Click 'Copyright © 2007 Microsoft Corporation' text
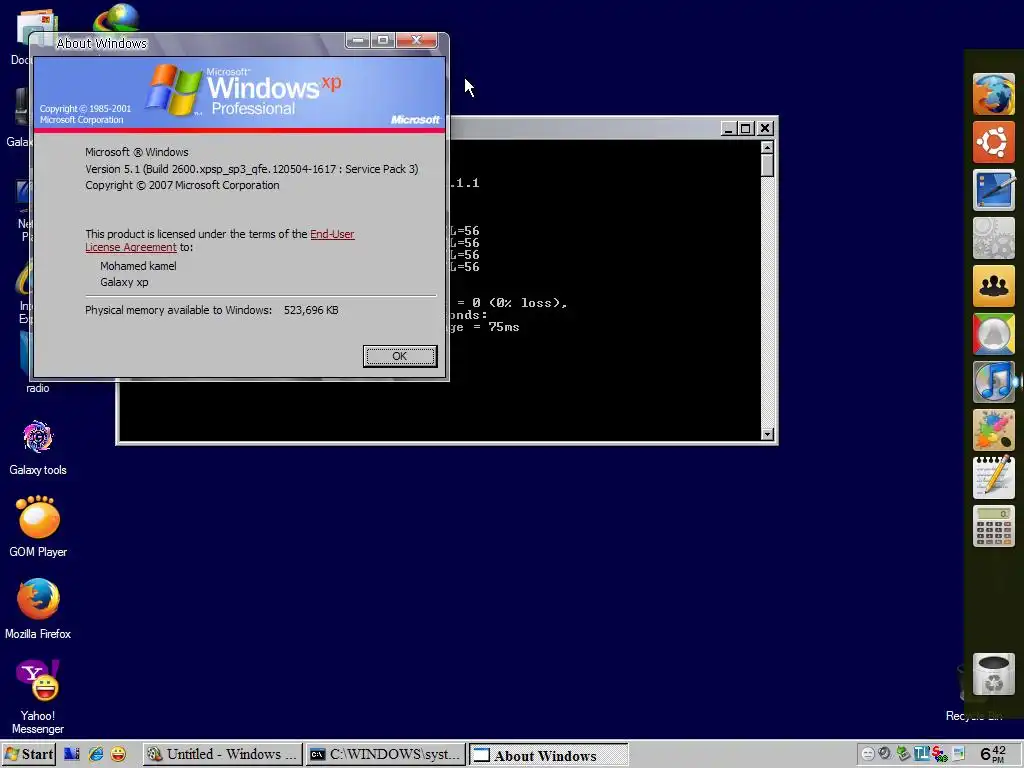Image resolution: width=1024 pixels, height=768 pixels. click(x=182, y=185)
